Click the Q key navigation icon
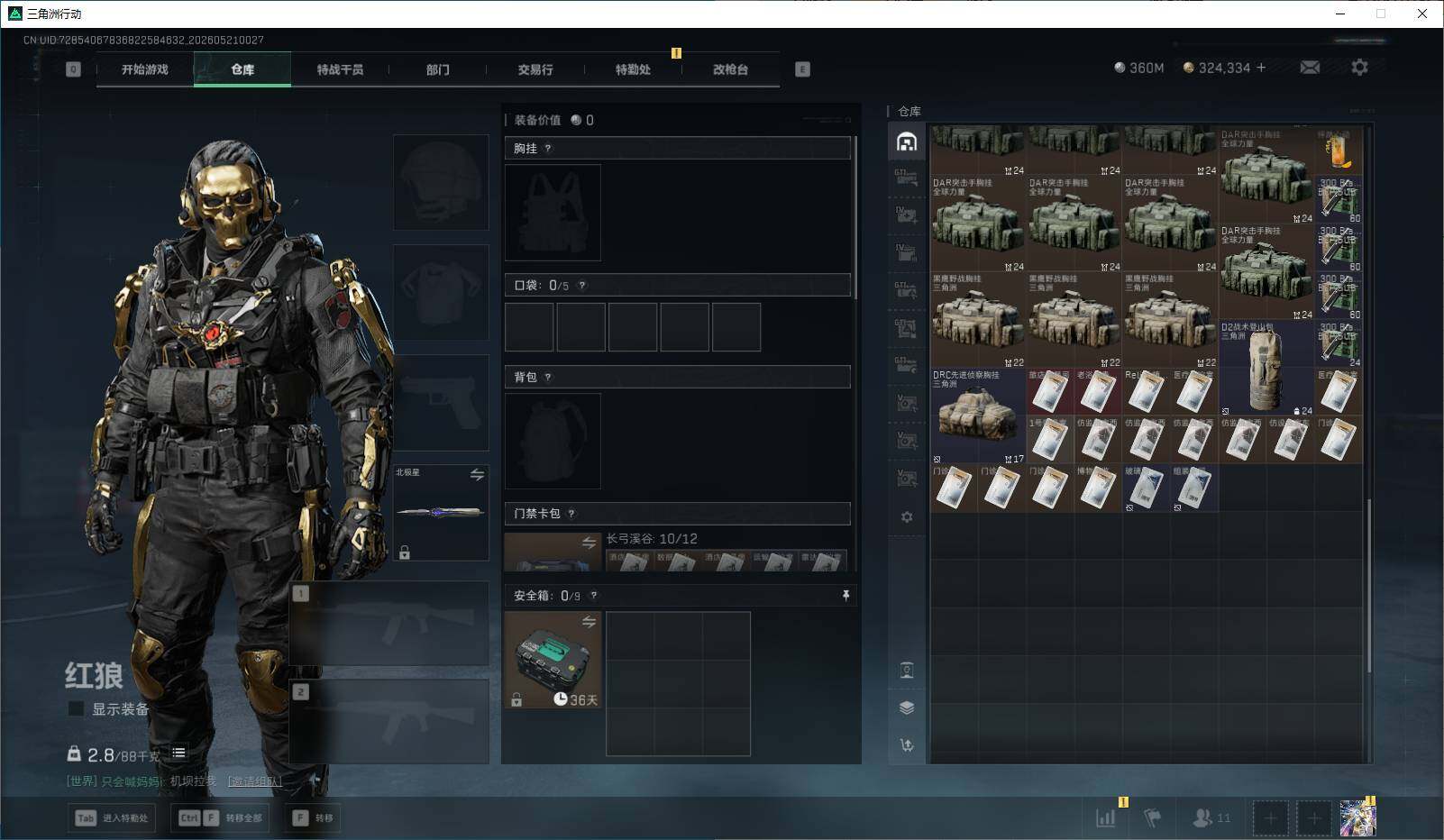1444x840 pixels. (73, 69)
